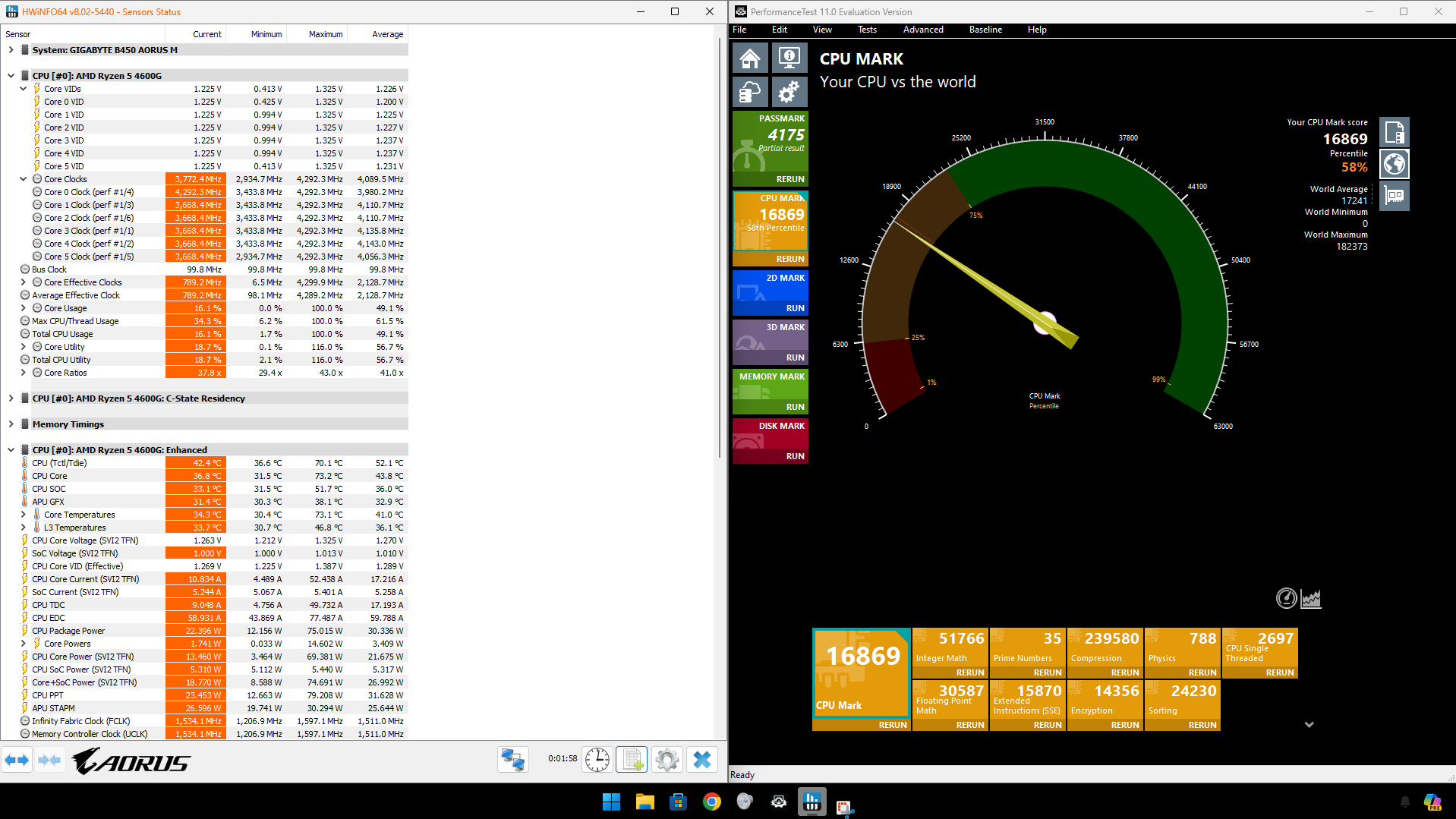Open the Tests menu
The width and height of the screenshot is (1456, 819).
point(867,30)
